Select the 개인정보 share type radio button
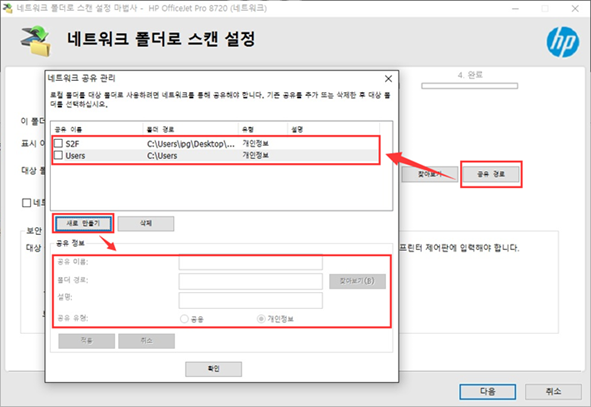The height and width of the screenshot is (407, 591). pyautogui.click(x=261, y=319)
